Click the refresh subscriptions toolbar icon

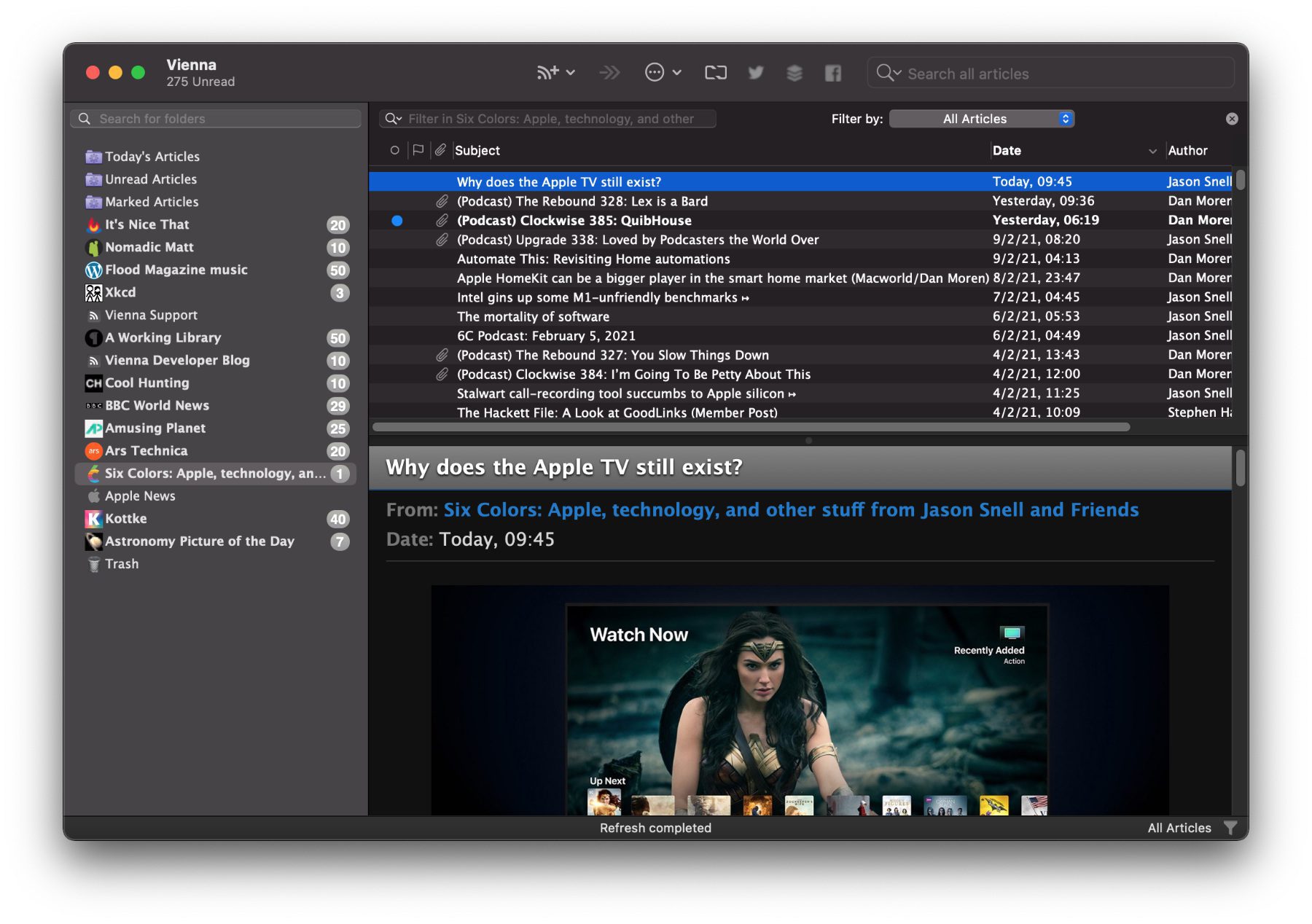tap(715, 72)
